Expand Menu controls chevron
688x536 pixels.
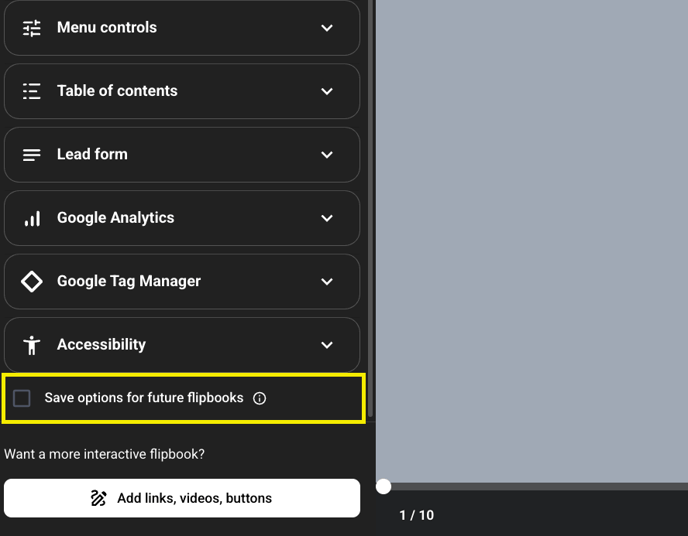(327, 28)
